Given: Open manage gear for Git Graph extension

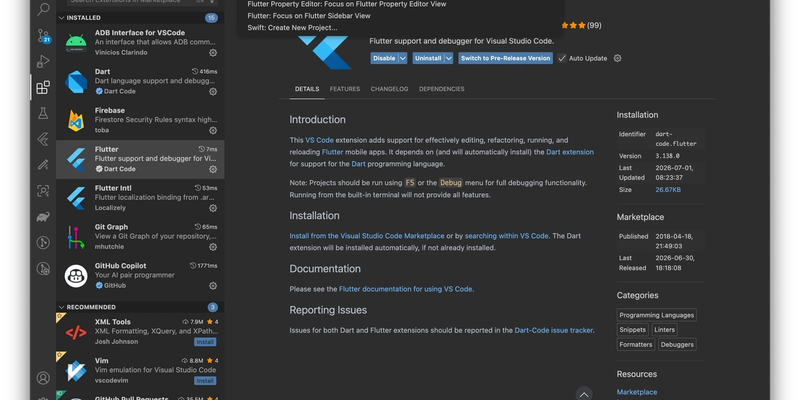Looking at the screenshot, I should (x=213, y=246).
